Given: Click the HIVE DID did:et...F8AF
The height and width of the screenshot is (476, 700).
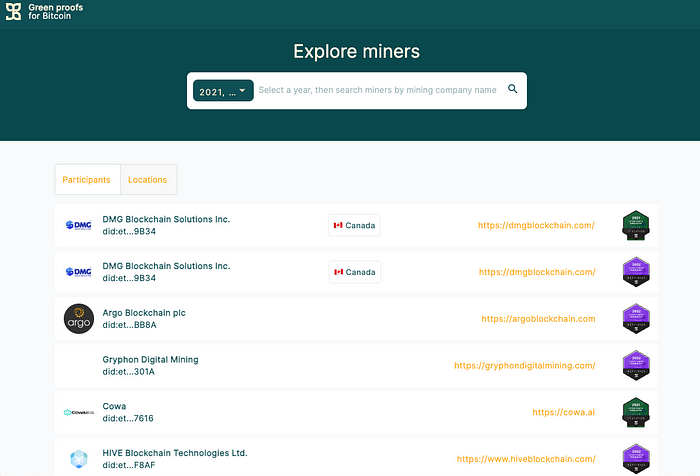Looking at the screenshot, I should pos(129,465).
